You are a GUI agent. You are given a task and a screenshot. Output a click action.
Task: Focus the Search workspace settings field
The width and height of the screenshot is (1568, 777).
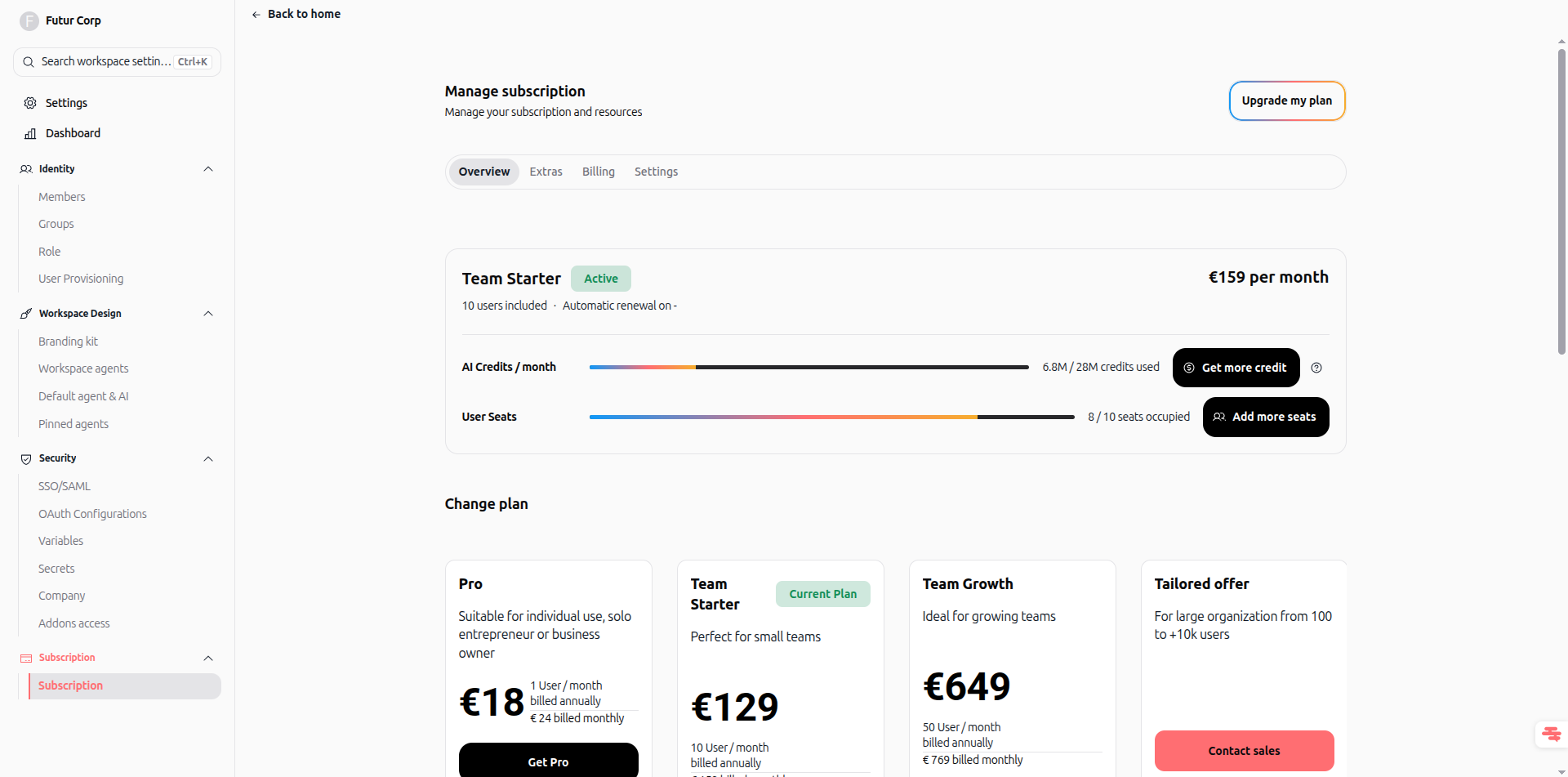click(x=117, y=62)
